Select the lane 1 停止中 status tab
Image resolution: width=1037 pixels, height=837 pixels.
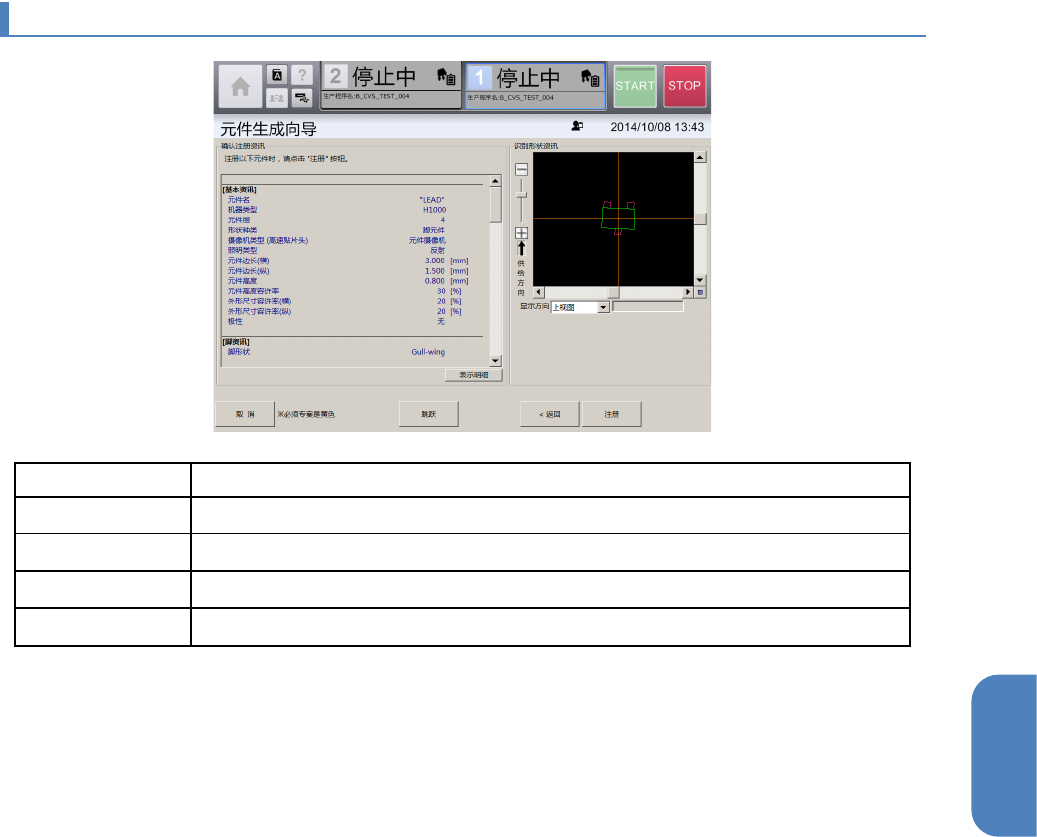pos(535,86)
